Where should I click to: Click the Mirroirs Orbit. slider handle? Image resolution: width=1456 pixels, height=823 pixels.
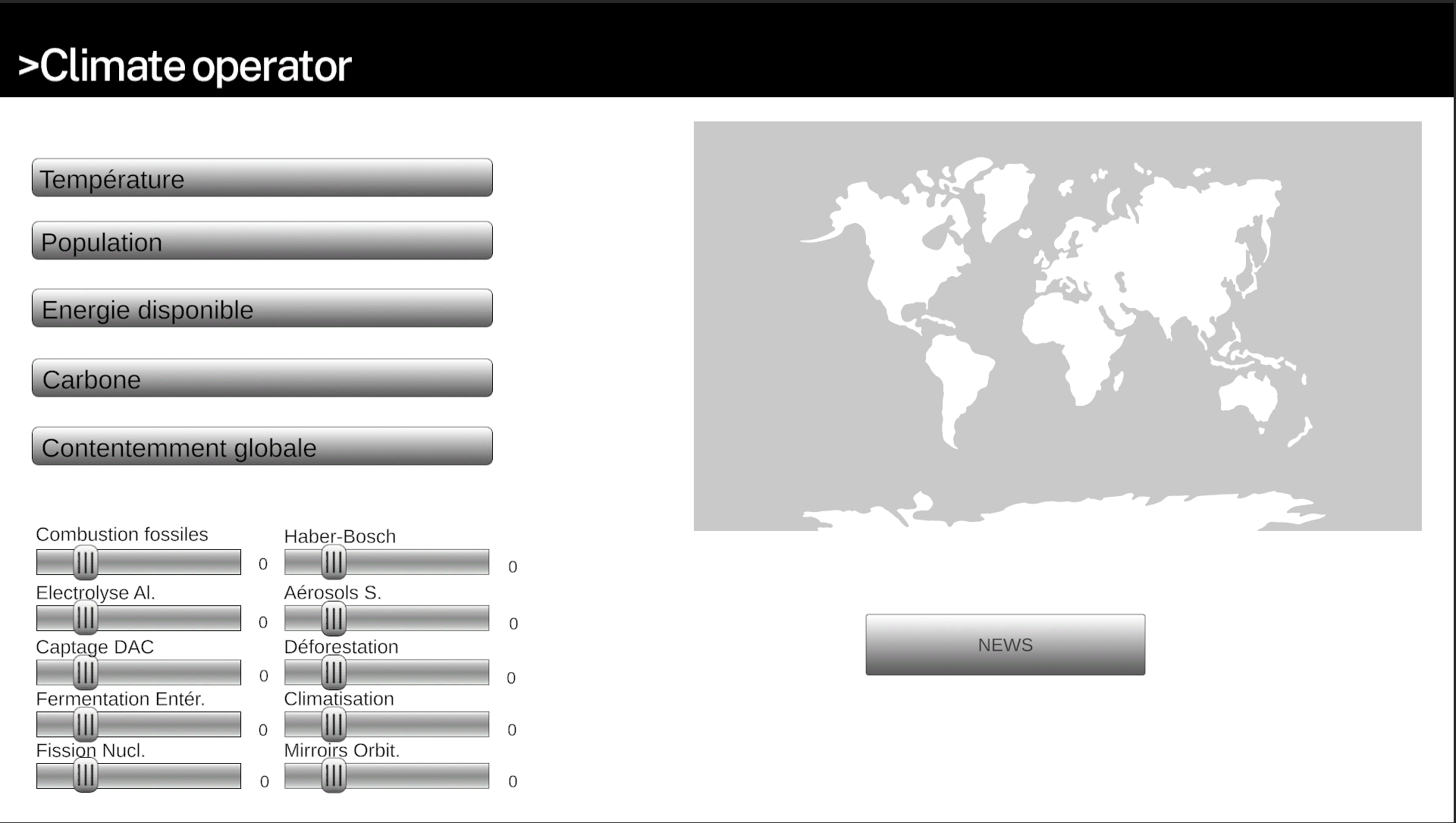click(334, 775)
